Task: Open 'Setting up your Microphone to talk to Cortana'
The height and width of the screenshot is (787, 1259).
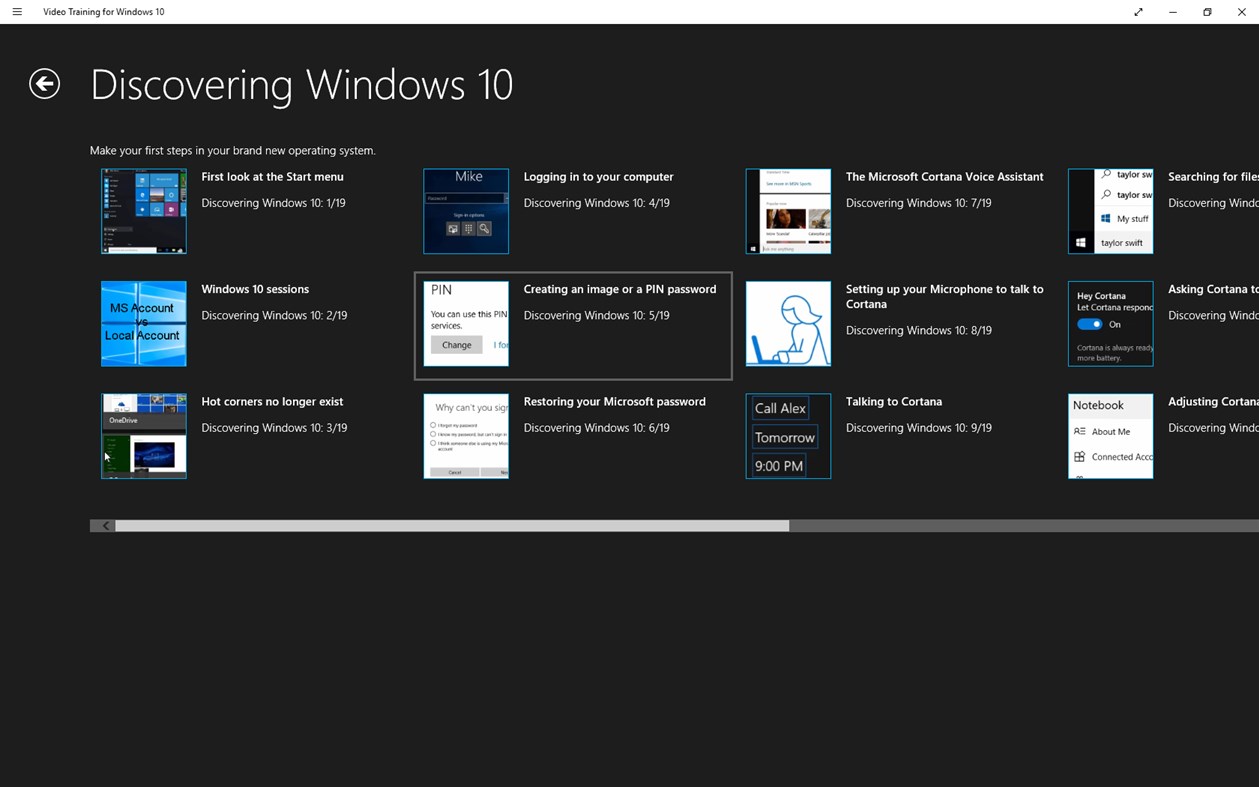Action: coord(788,323)
